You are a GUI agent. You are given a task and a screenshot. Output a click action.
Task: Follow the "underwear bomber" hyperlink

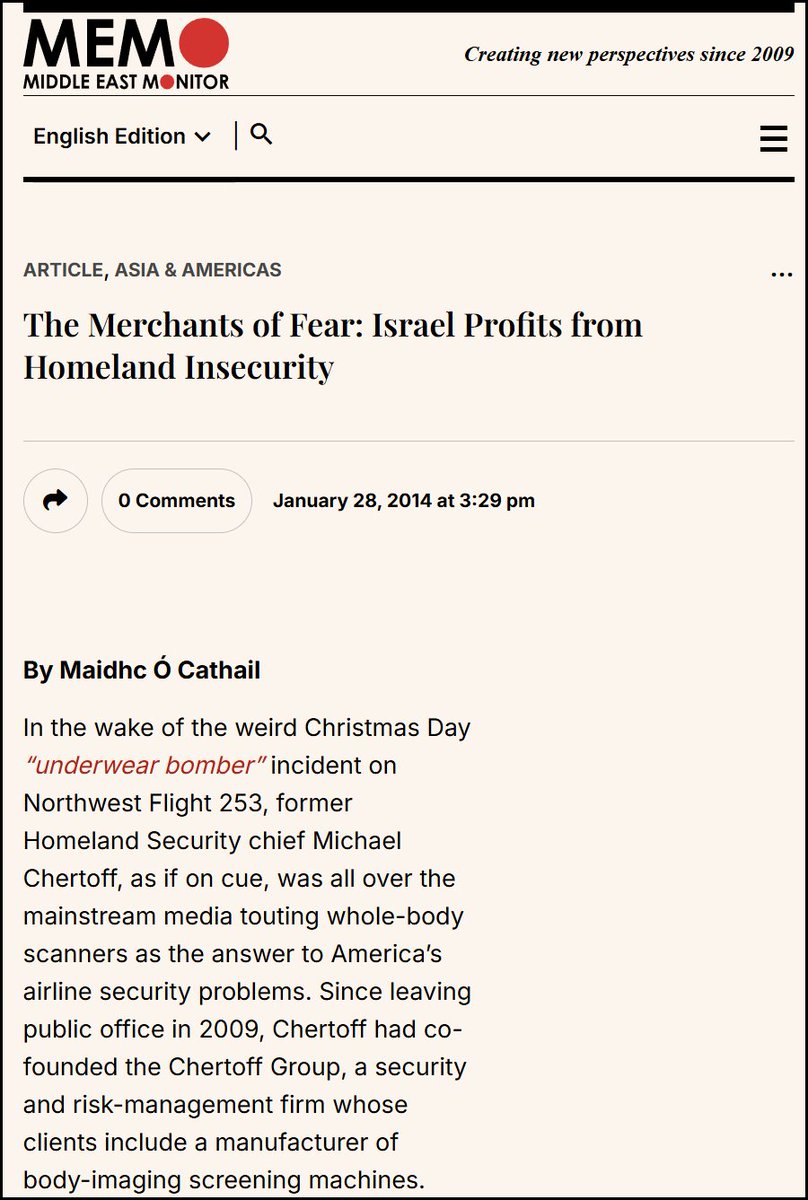pos(144,765)
